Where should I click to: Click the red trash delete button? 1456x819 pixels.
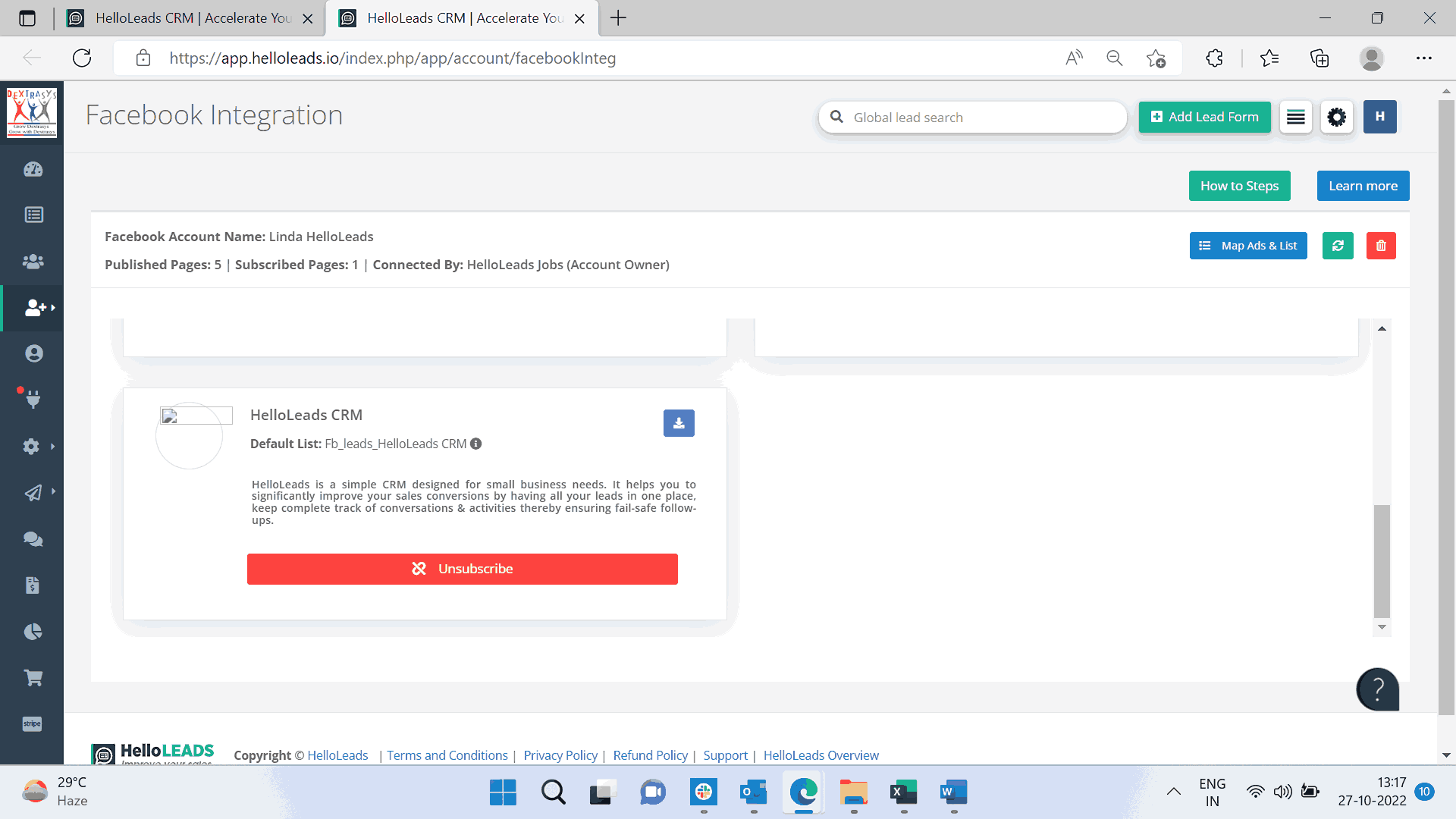(x=1381, y=246)
